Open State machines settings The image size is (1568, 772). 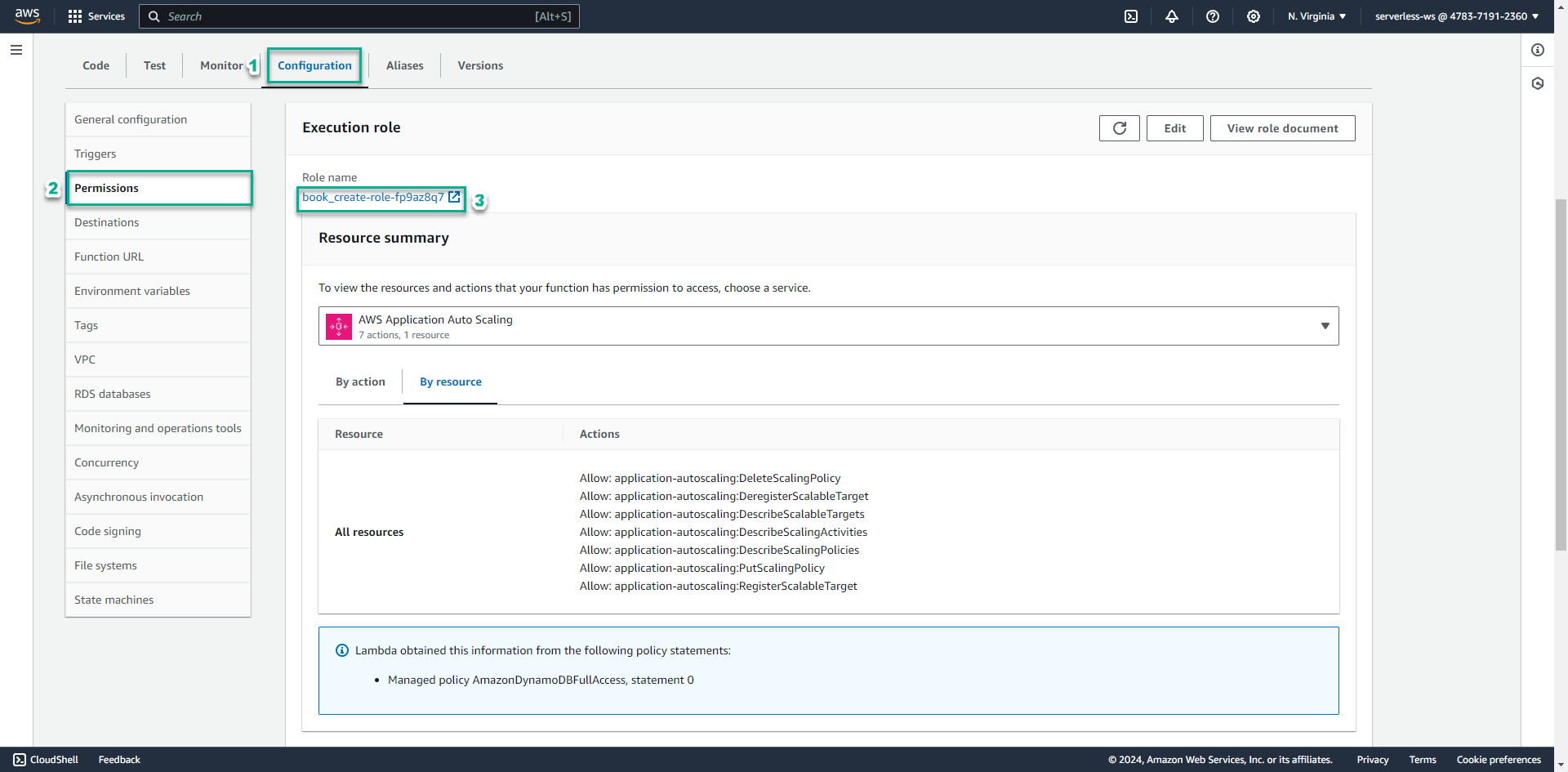point(158,600)
